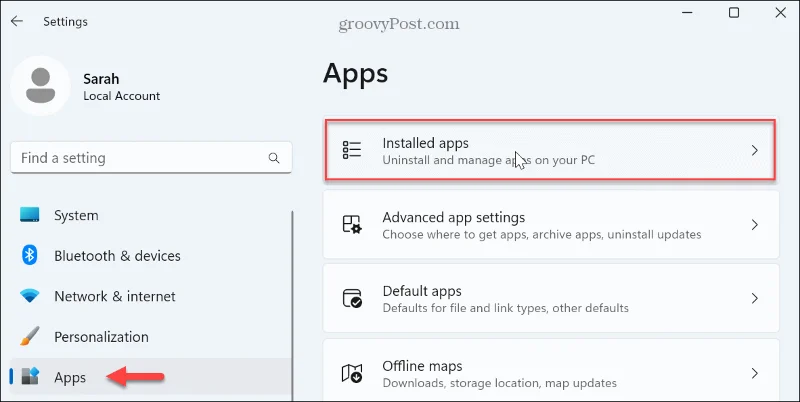Close the Settings window
This screenshot has height=402, width=800.
781,12
